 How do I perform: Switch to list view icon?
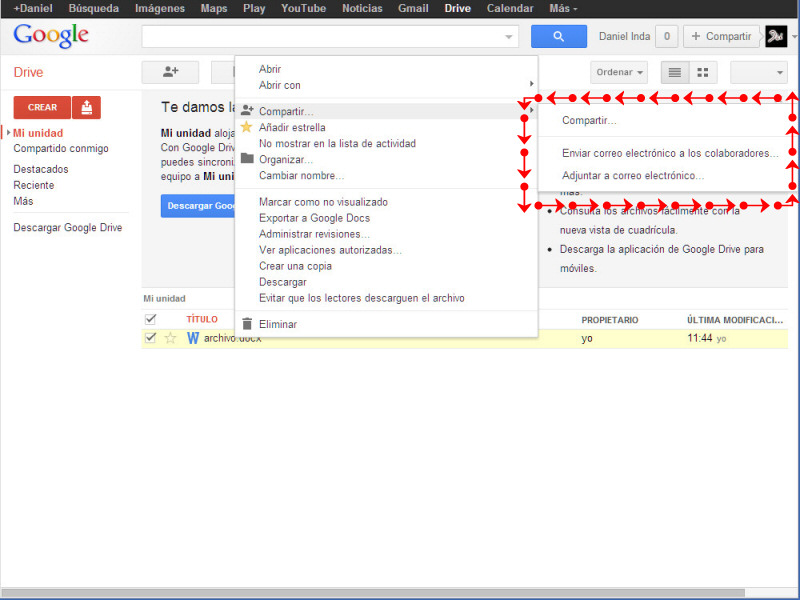(x=674, y=72)
